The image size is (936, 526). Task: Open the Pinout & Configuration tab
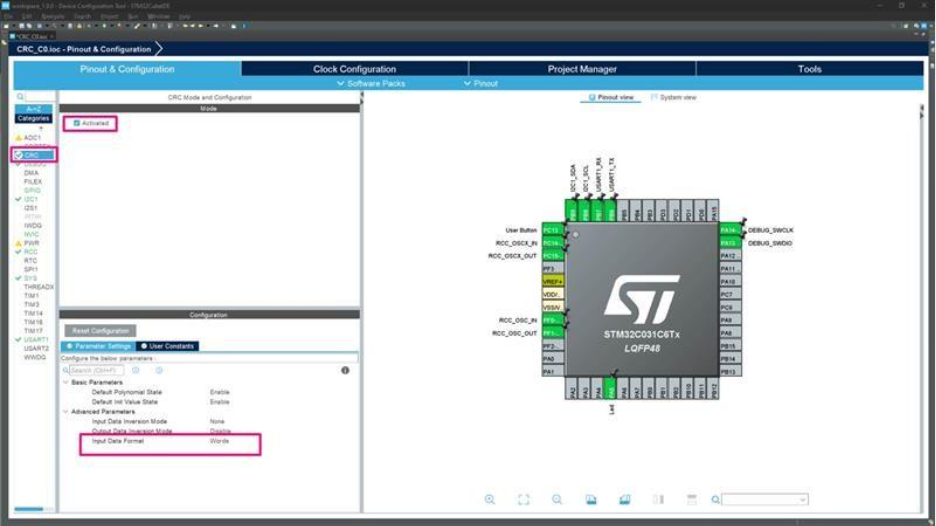tap(127, 69)
